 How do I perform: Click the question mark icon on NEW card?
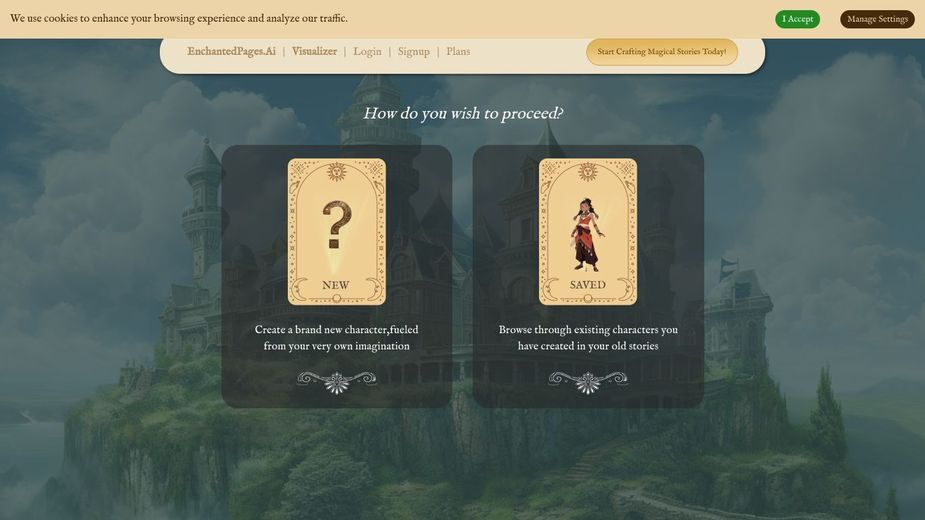click(x=337, y=225)
